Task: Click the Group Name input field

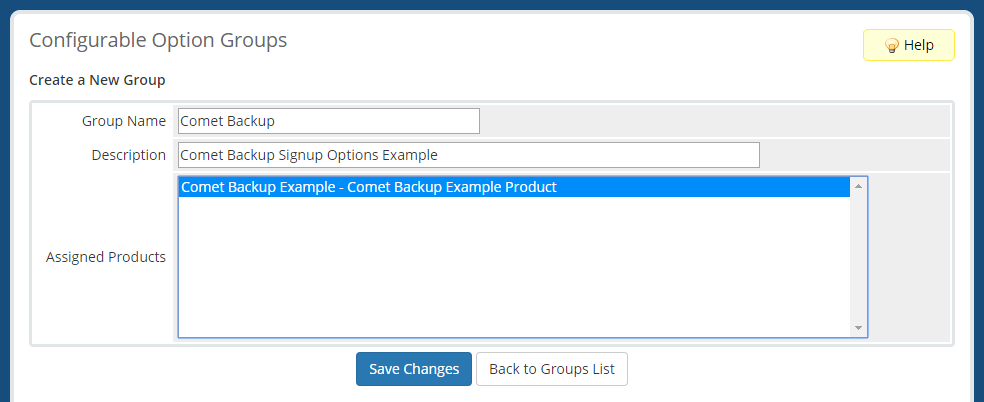Action: pyautogui.click(x=329, y=121)
